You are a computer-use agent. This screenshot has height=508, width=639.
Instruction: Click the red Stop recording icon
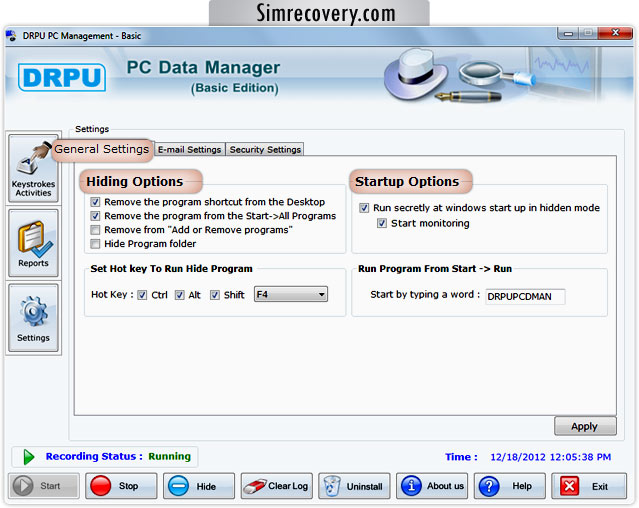pyautogui.click(x=100, y=486)
